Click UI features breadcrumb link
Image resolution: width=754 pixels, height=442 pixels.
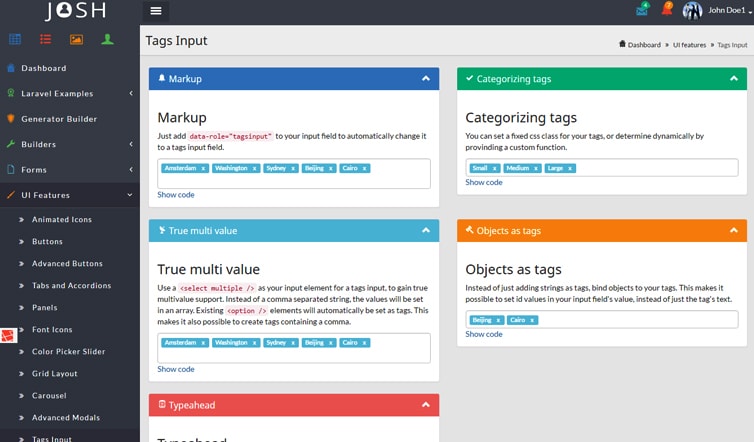click(689, 45)
